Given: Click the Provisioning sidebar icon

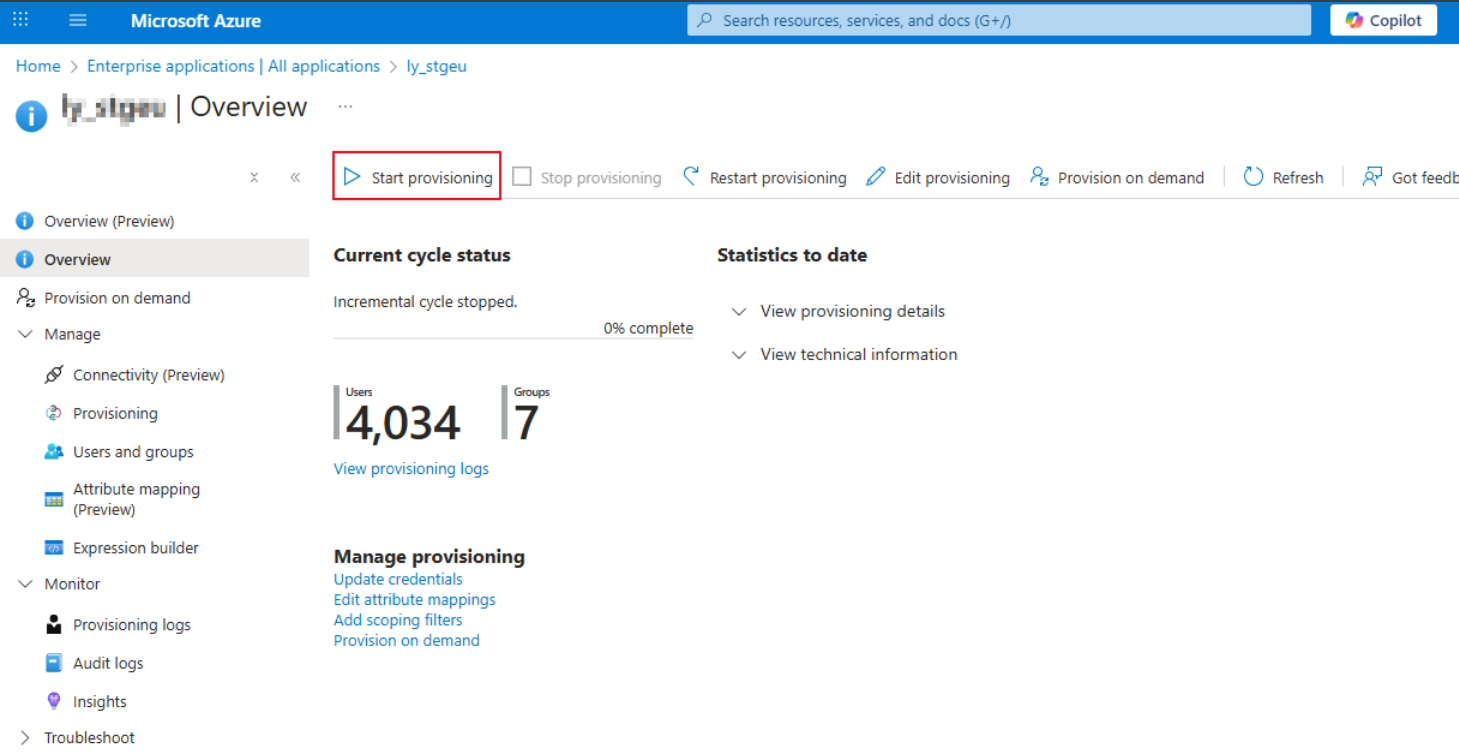Looking at the screenshot, I should click(54, 413).
